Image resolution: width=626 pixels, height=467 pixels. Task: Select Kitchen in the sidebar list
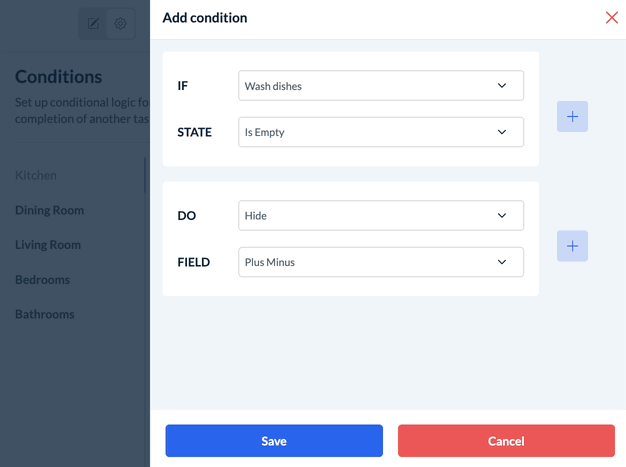click(36, 175)
